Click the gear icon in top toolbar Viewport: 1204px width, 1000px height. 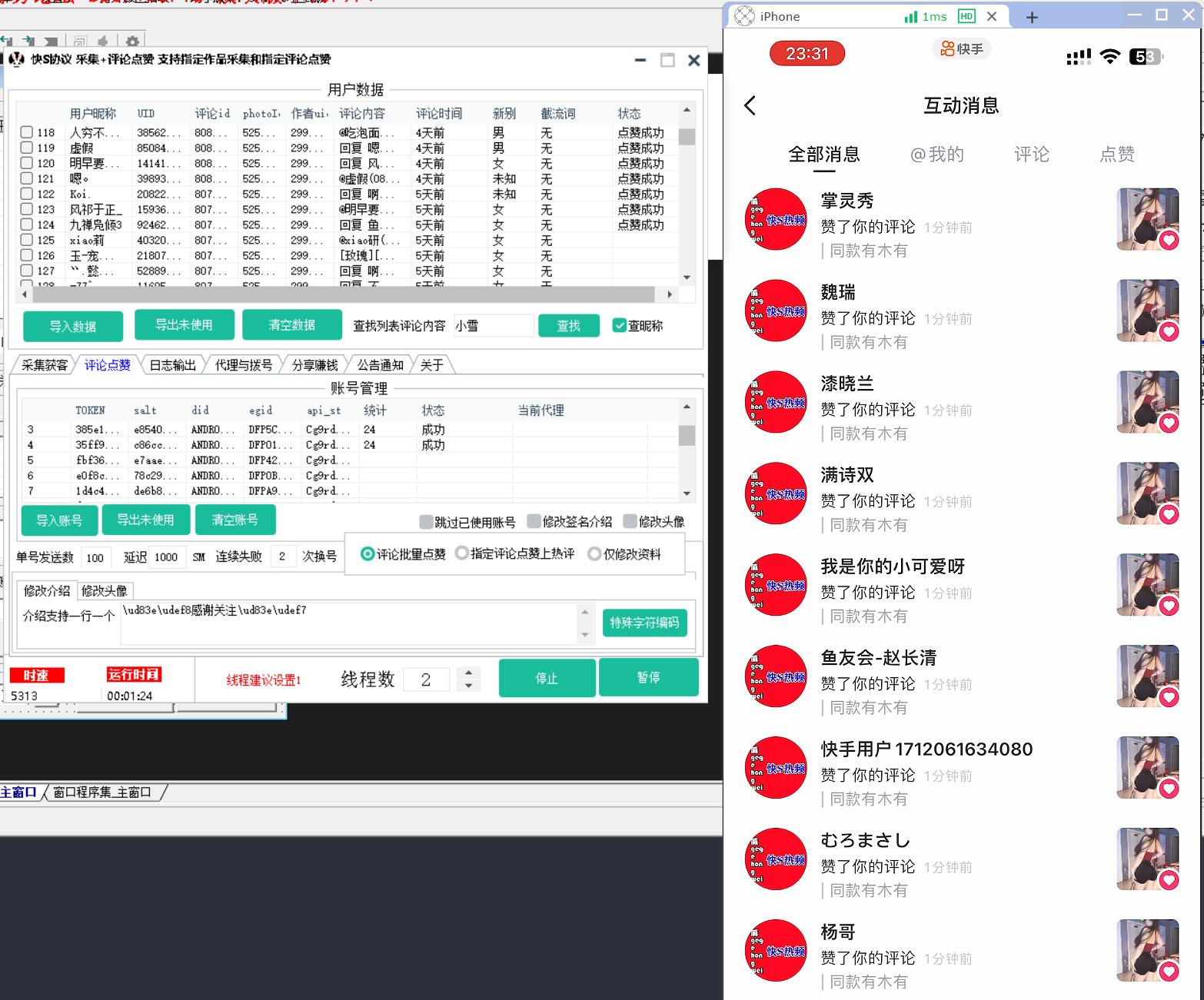(x=132, y=42)
